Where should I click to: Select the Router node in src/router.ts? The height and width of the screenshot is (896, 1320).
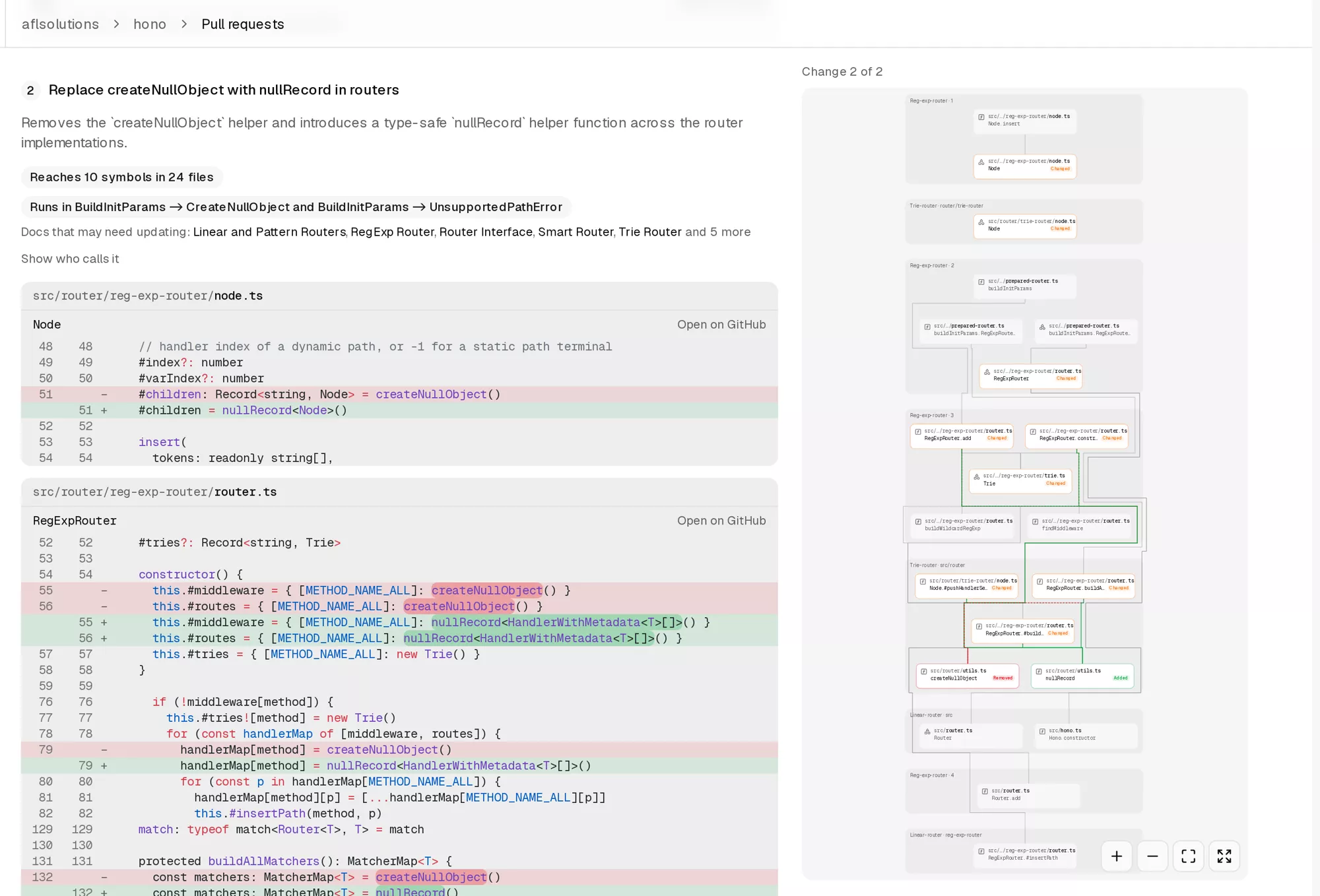pyautogui.click(x=971, y=734)
